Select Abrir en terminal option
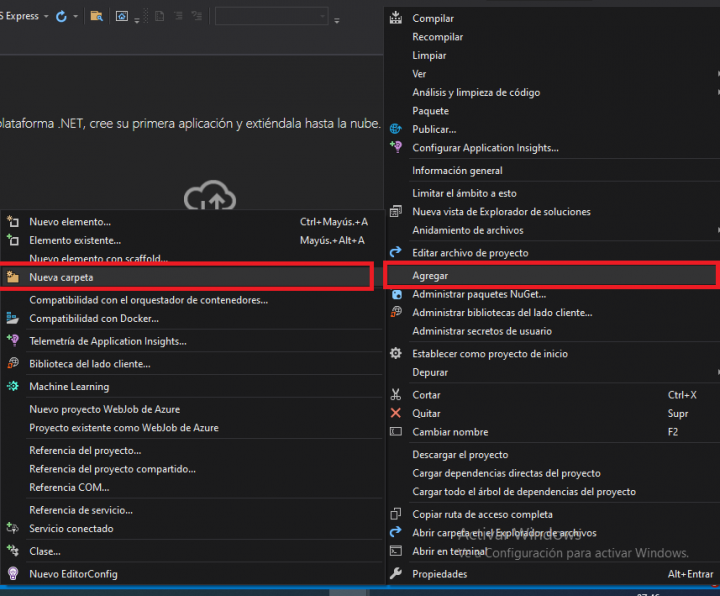 (450, 551)
